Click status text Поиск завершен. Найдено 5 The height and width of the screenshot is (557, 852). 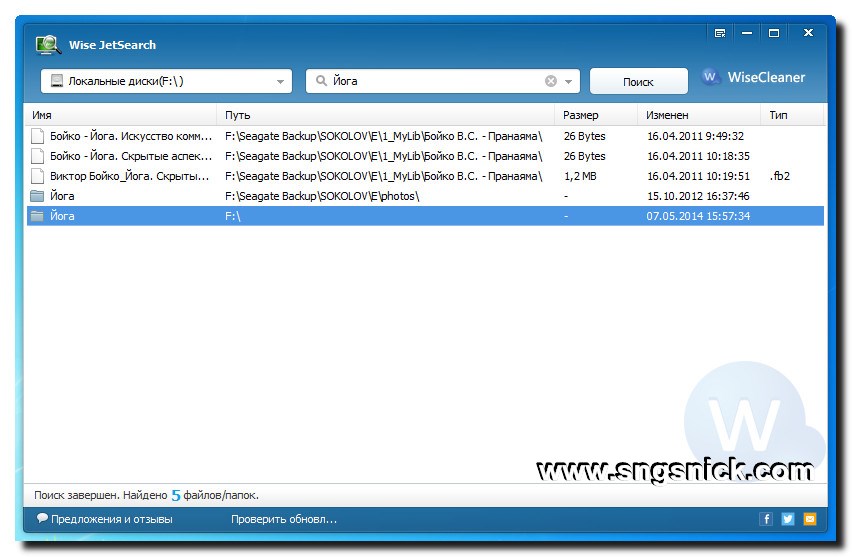coord(107,495)
